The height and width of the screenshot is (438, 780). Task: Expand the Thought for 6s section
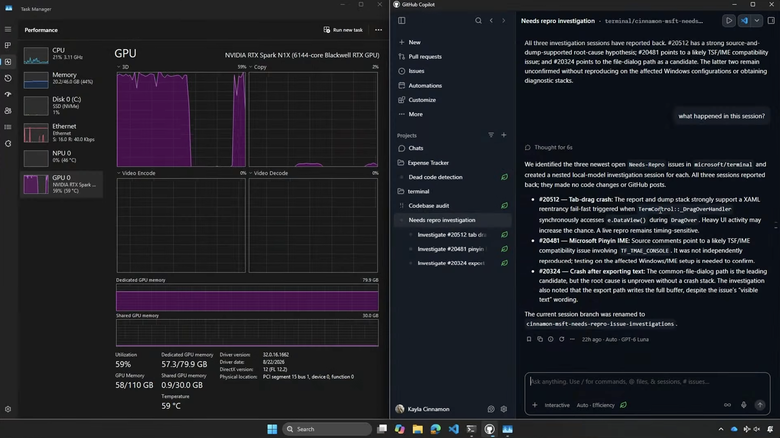[x=549, y=147]
